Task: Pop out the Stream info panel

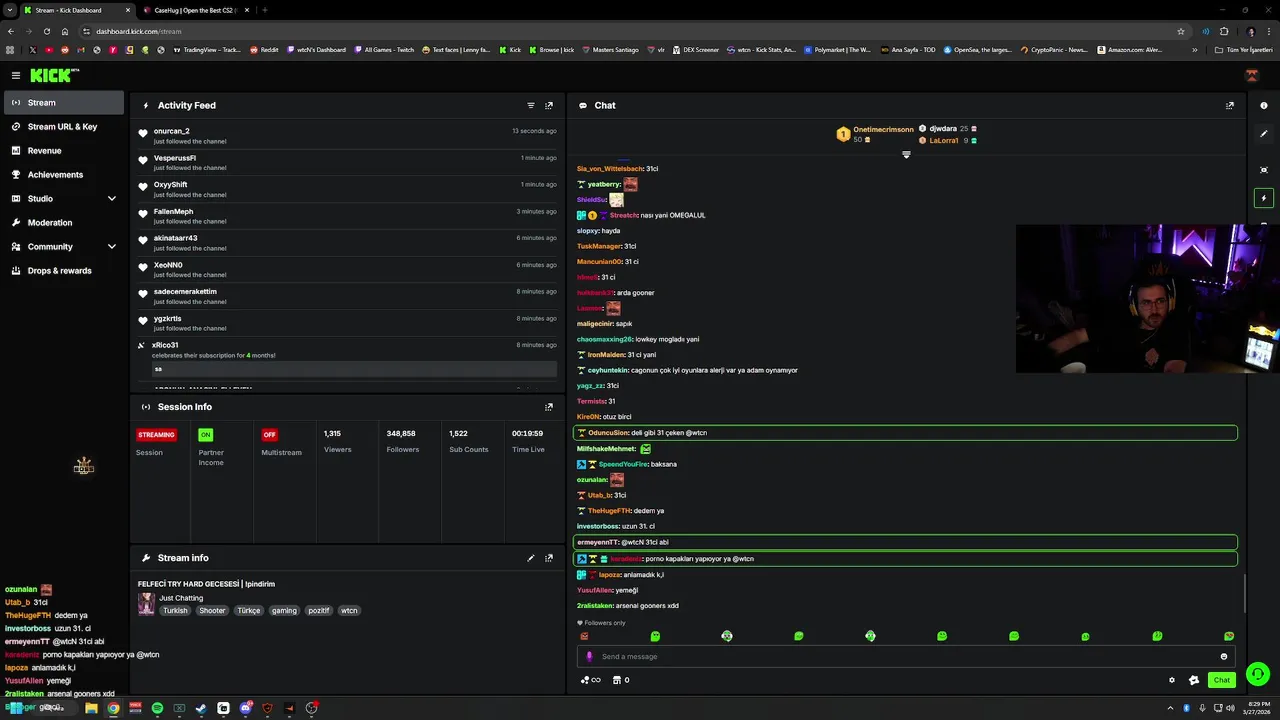Action: coord(549,558)
